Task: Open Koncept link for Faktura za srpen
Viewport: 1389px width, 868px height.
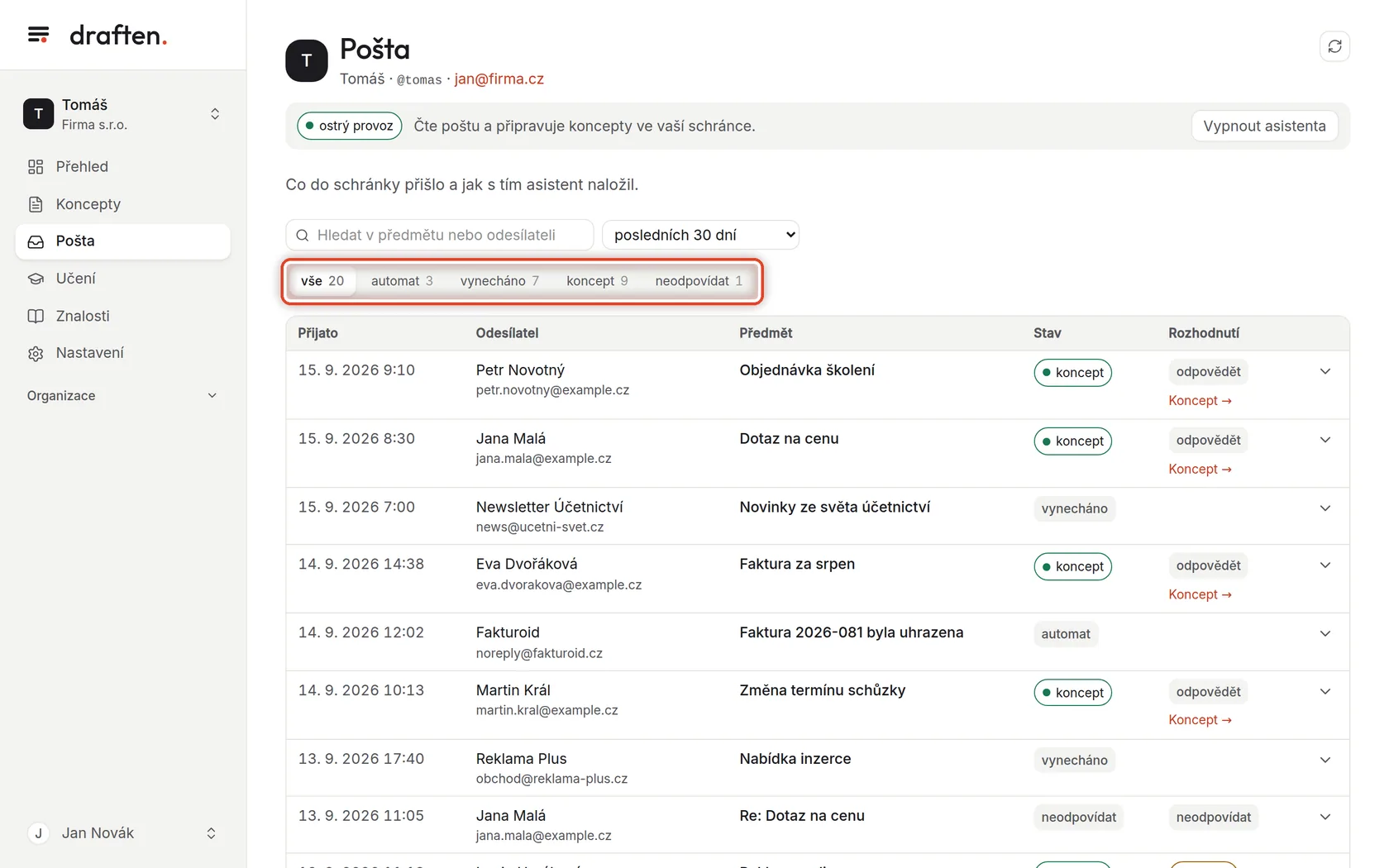Action: pyautogui.click(x=1200, y=594)
